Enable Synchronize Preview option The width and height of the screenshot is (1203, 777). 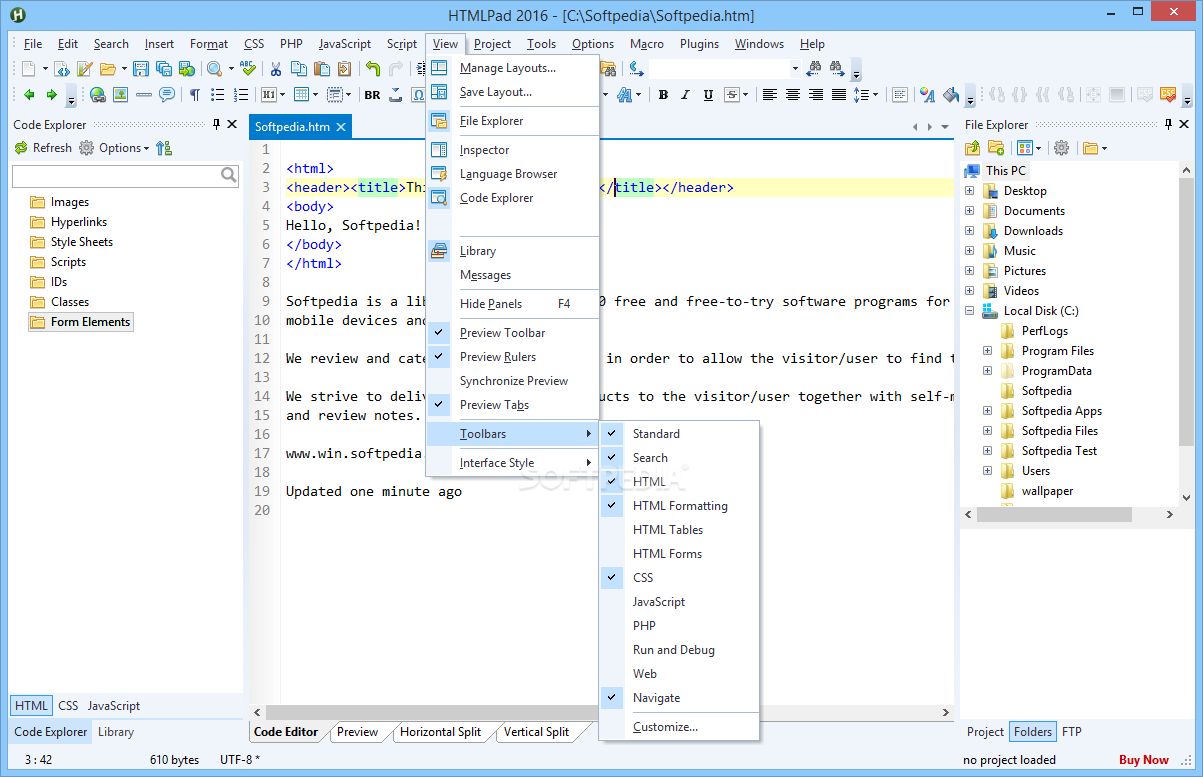[512, 381]
